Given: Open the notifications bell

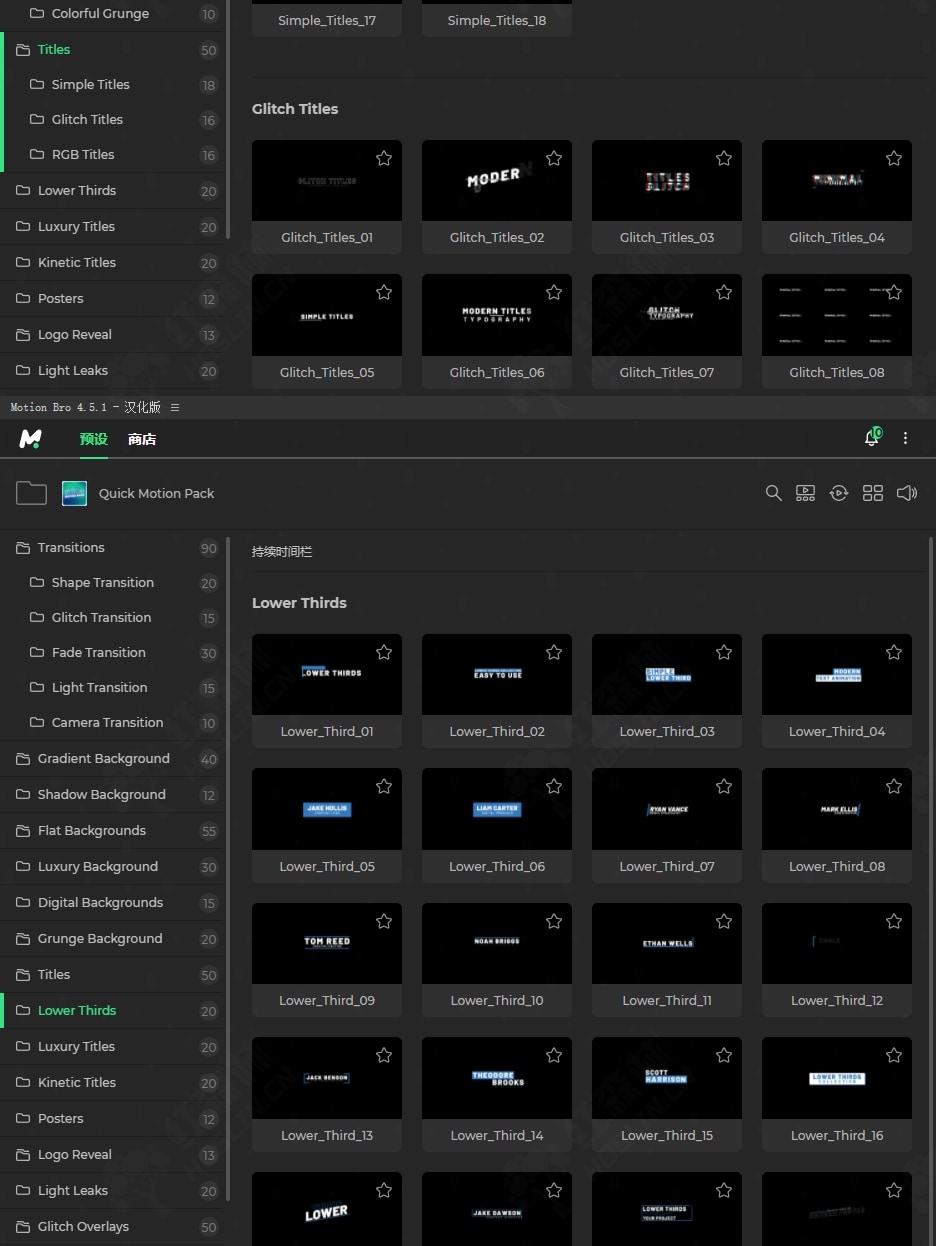Looking at the screenshot, I should (x=872, y=438).
